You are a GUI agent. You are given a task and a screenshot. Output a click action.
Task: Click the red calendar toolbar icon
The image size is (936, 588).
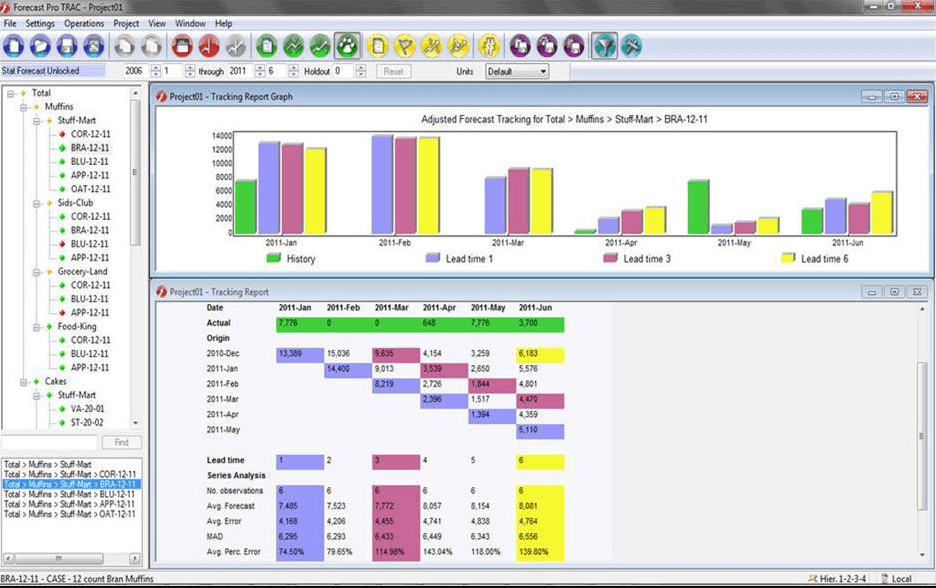182,45
